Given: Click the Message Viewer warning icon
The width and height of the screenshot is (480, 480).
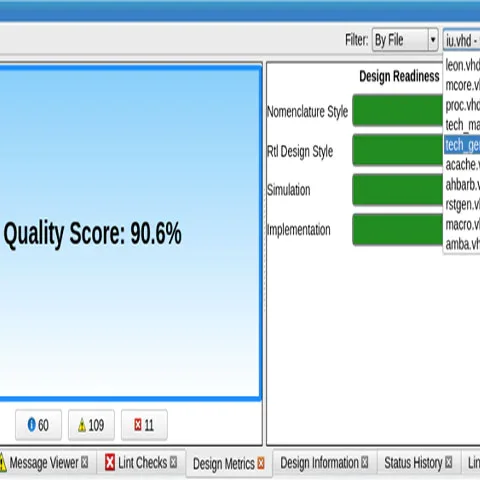Looking at the screenshot, I should click(2, 462).
